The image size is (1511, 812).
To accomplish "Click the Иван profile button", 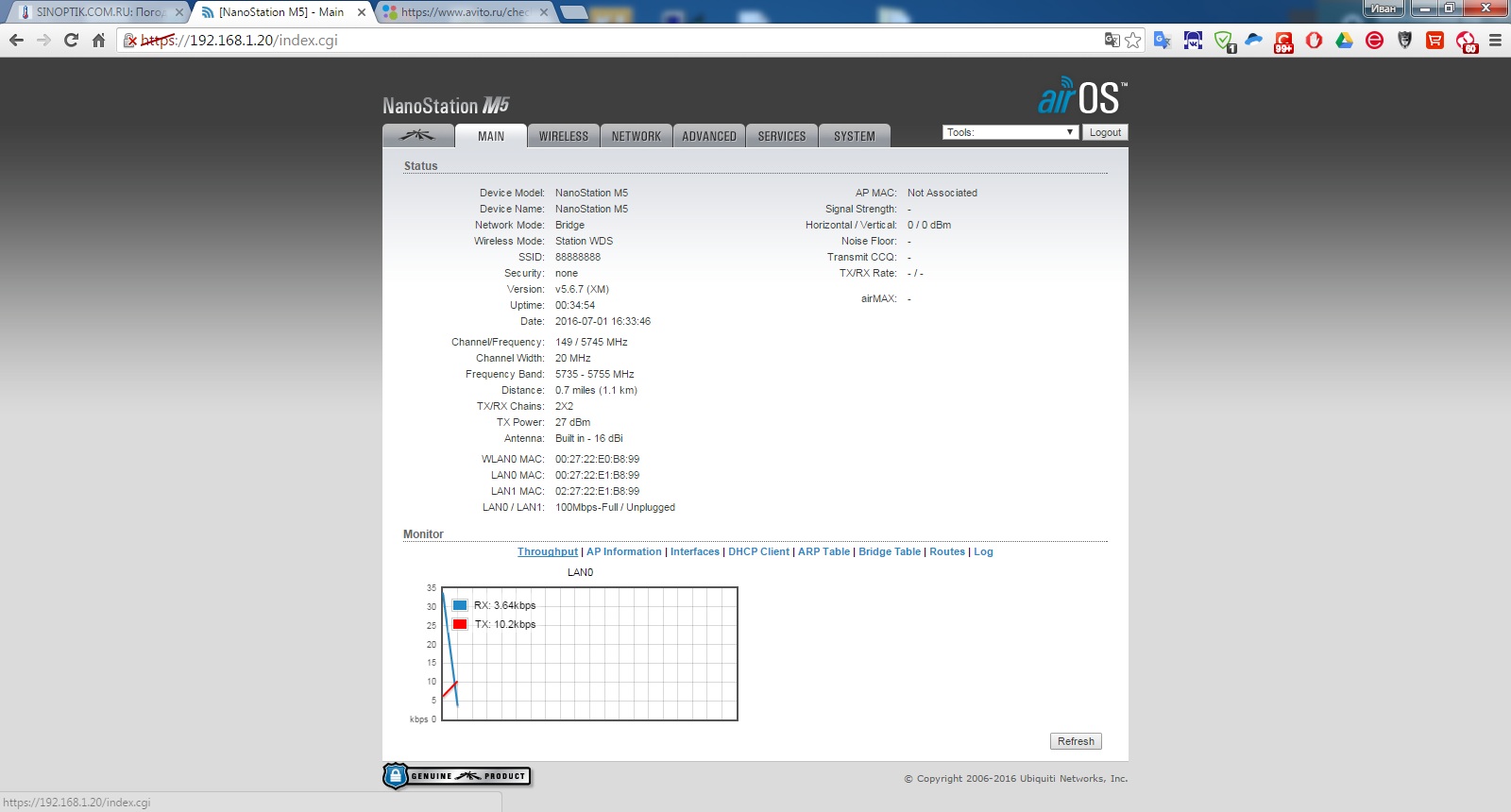I will point(1384,8).
